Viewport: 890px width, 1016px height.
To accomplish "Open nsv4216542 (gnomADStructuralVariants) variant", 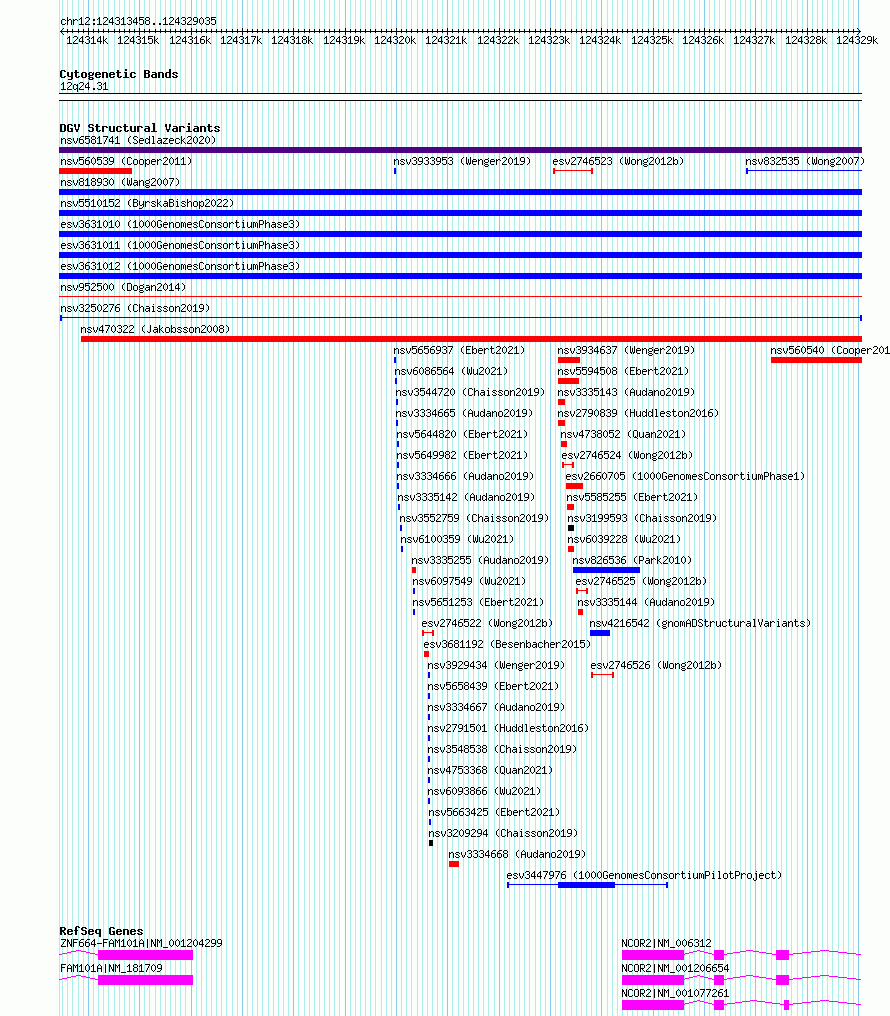I will [x=700, y=623].
